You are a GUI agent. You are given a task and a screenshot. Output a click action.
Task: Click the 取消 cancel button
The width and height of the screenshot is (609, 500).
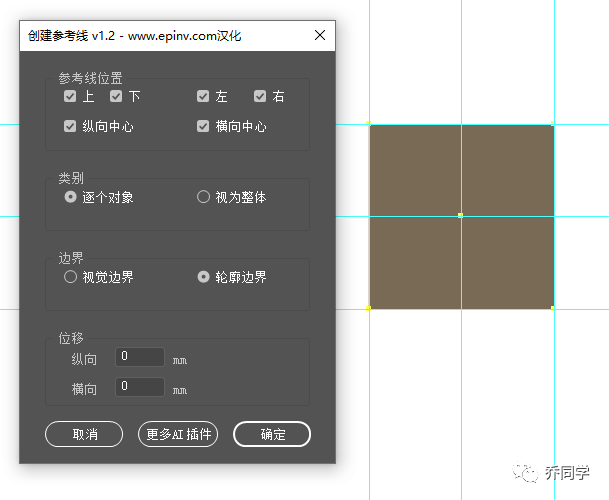(84, 434)
